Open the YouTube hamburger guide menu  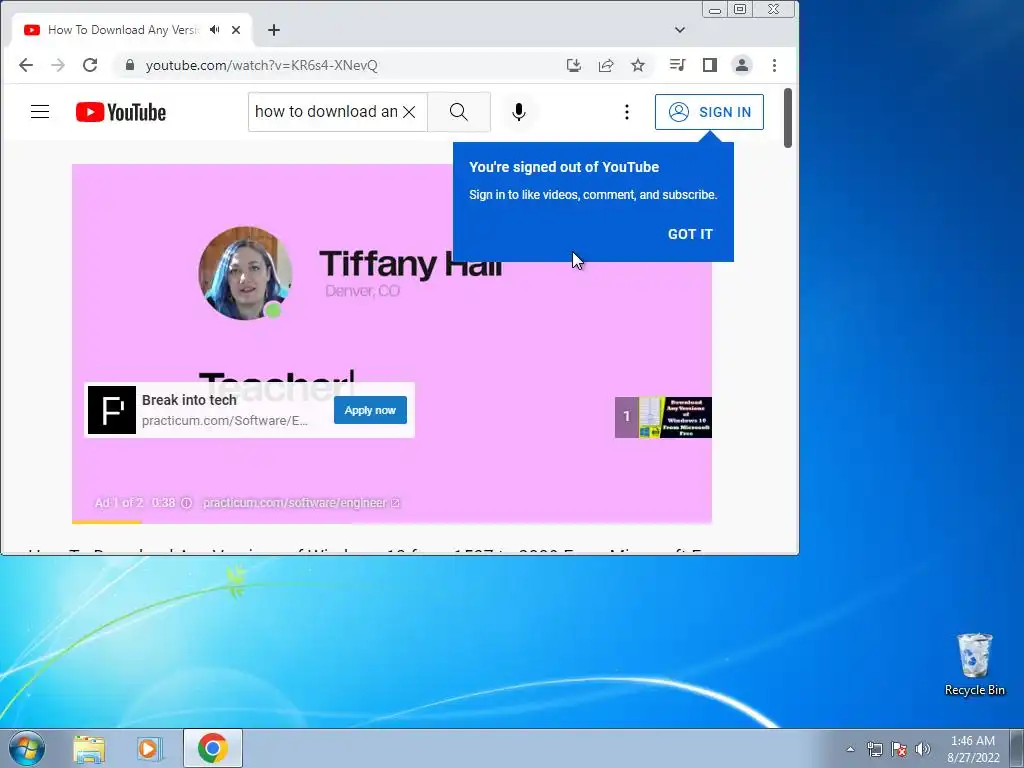40,112
